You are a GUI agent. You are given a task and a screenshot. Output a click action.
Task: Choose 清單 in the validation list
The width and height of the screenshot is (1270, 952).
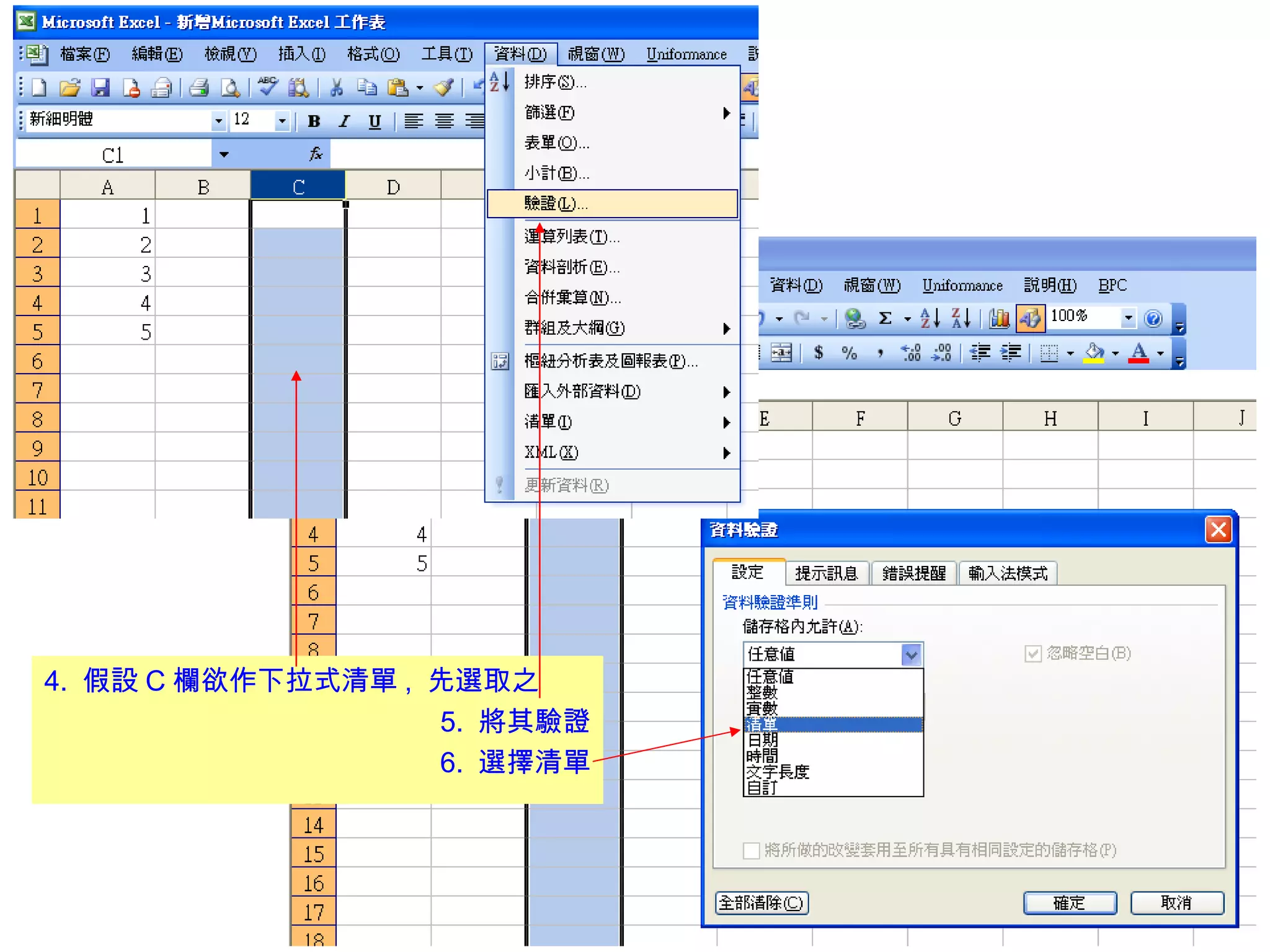pos(763,725)
